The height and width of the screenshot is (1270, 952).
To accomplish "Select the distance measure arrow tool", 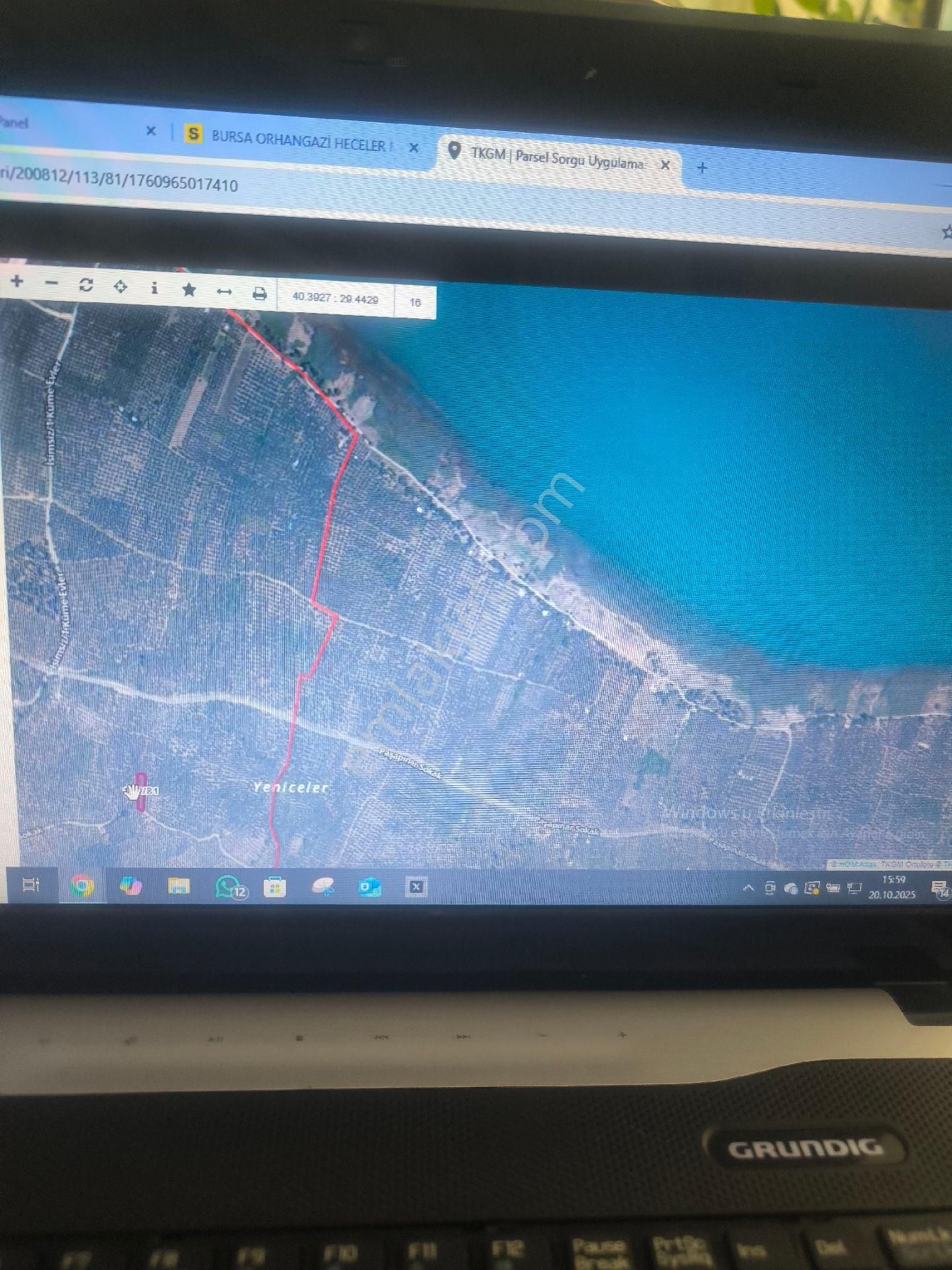I will click(x=224, y=292).
